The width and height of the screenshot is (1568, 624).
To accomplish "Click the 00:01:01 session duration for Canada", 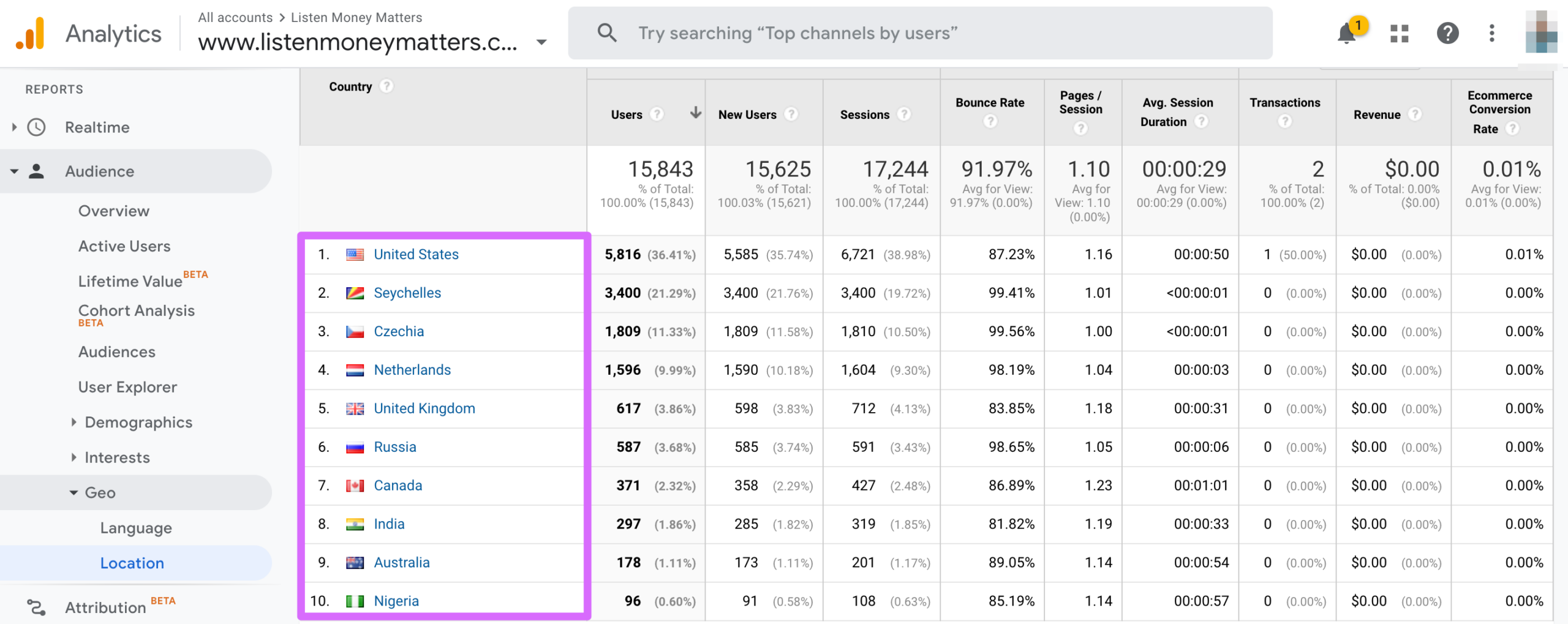I will coord(1201,486).
